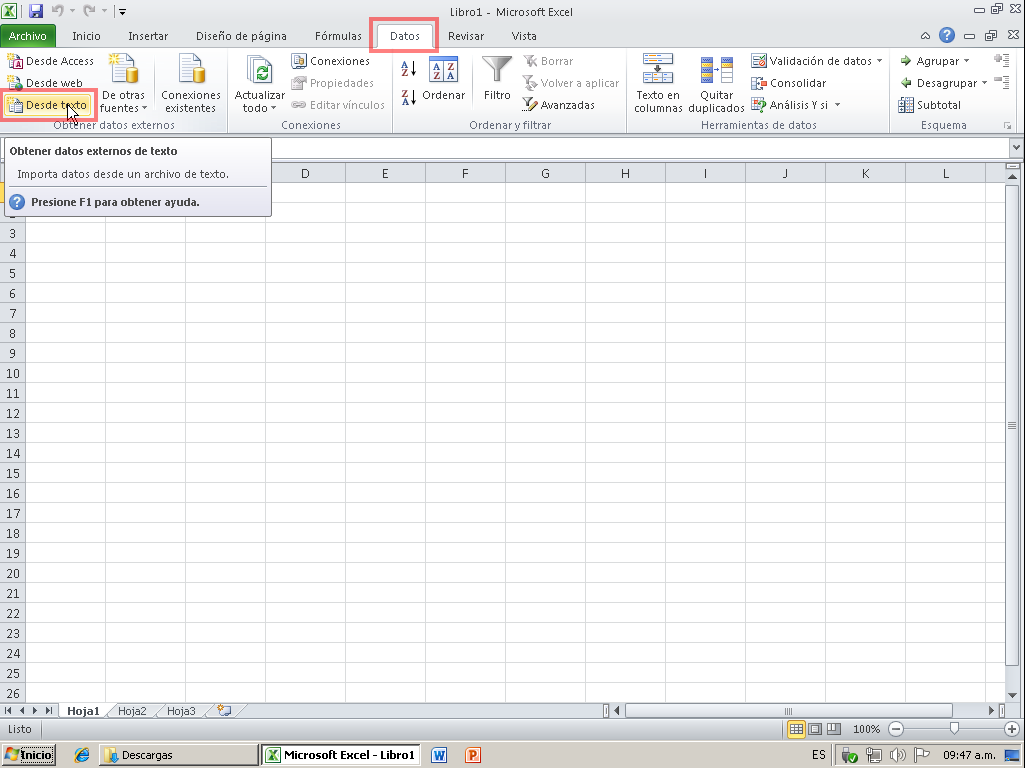
Task: Click Texto en columnas
Action: 658,84
